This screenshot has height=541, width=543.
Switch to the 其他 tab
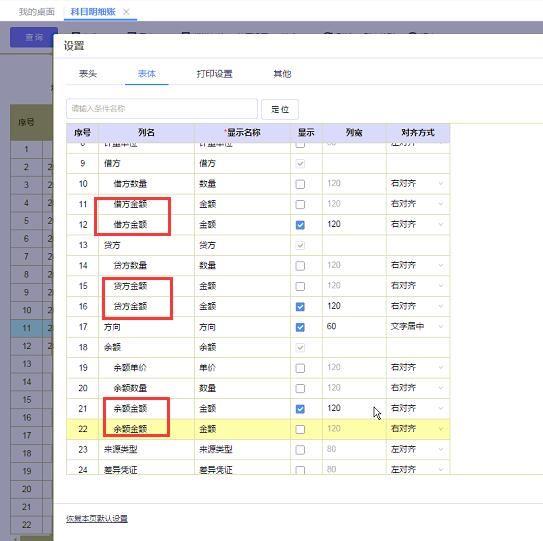[282, 74]
